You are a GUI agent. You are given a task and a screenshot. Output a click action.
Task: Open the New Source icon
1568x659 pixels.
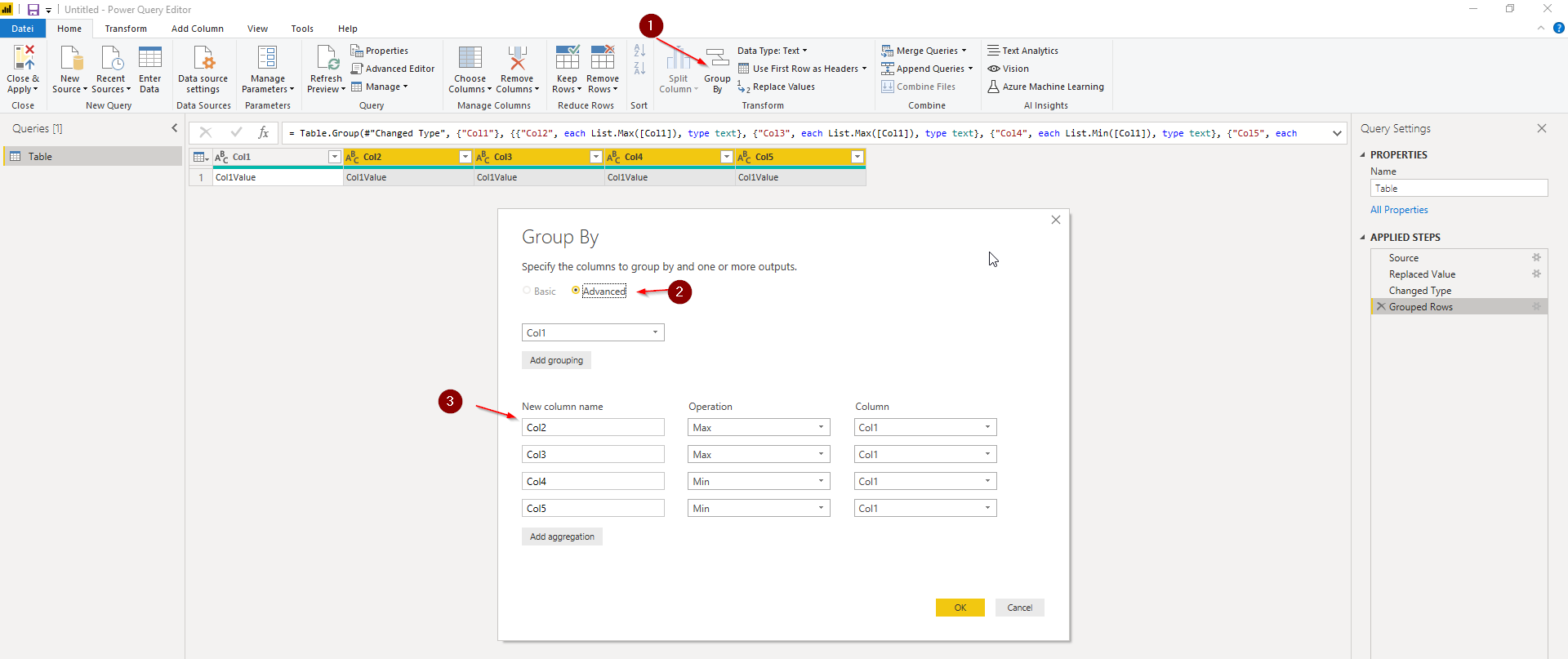point(71,58)
